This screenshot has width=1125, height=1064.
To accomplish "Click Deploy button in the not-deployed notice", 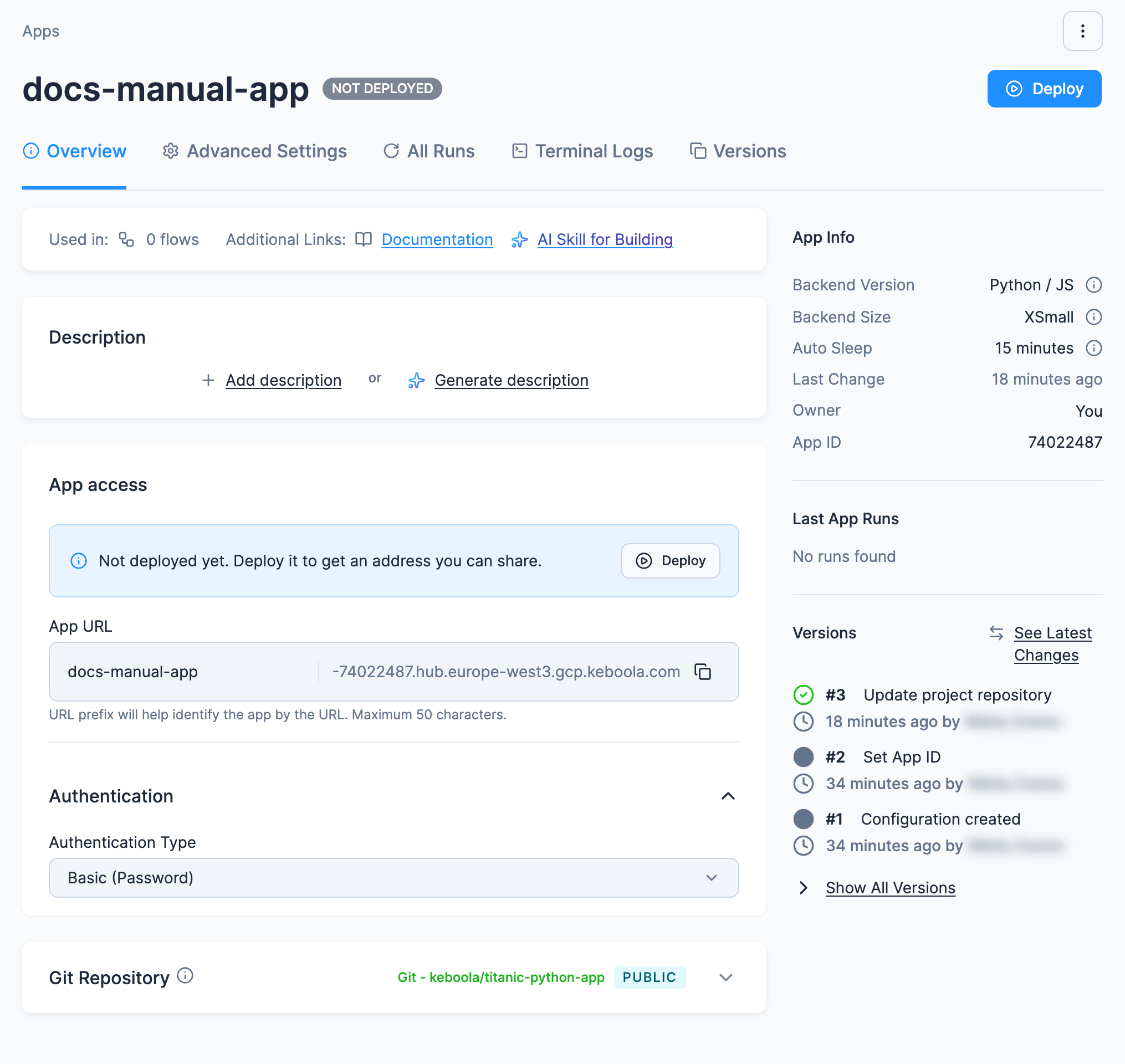I will click(670, 561).
